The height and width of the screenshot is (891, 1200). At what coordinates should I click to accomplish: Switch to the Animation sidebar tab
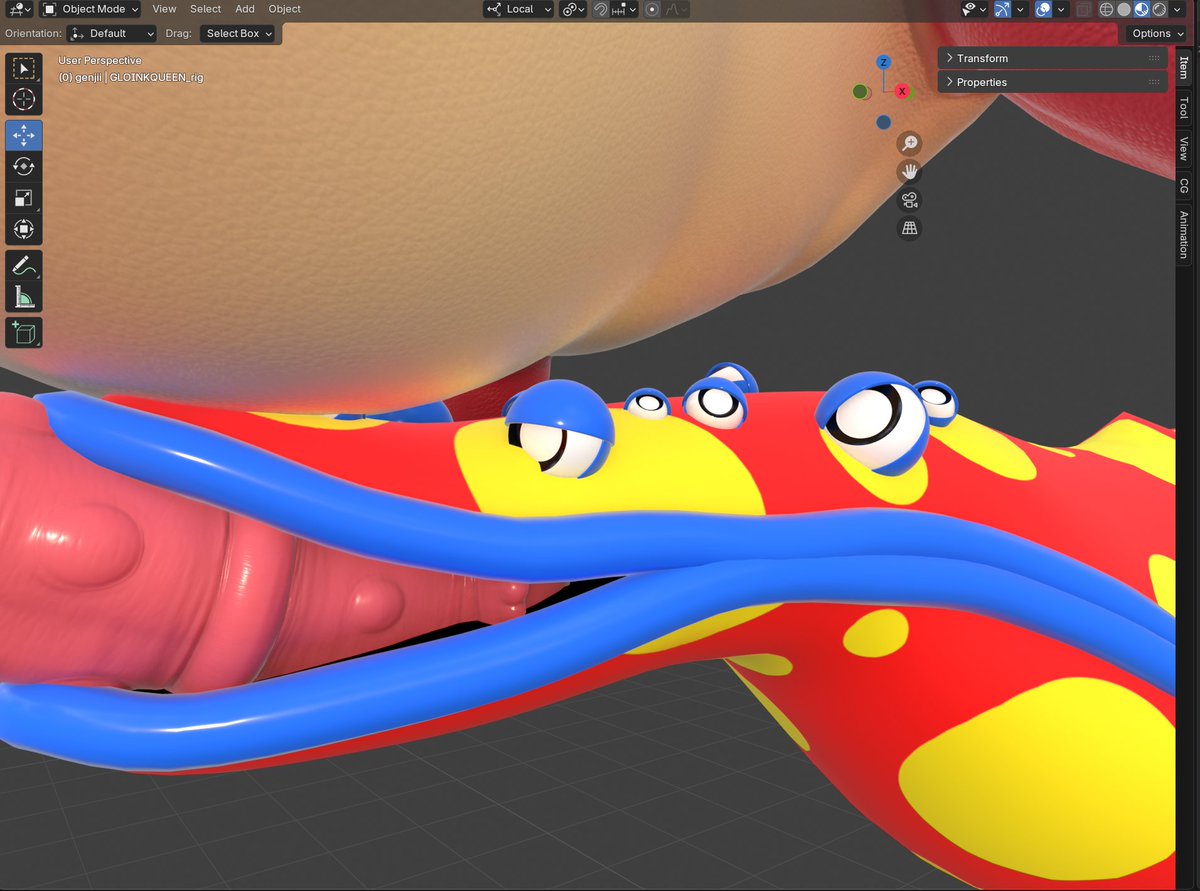1183,235
